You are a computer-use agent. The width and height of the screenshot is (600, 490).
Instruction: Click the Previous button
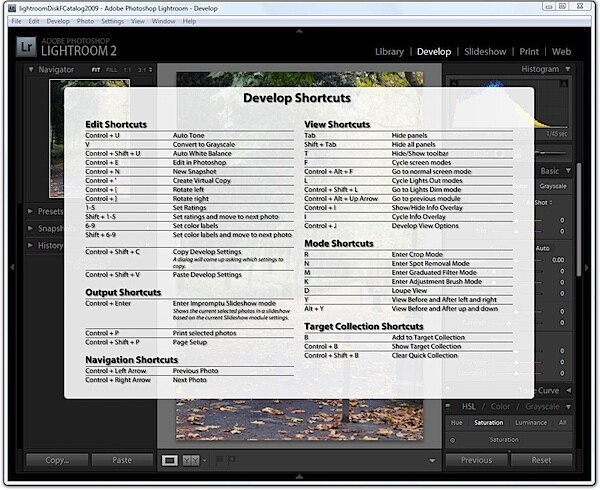[476, 460]
